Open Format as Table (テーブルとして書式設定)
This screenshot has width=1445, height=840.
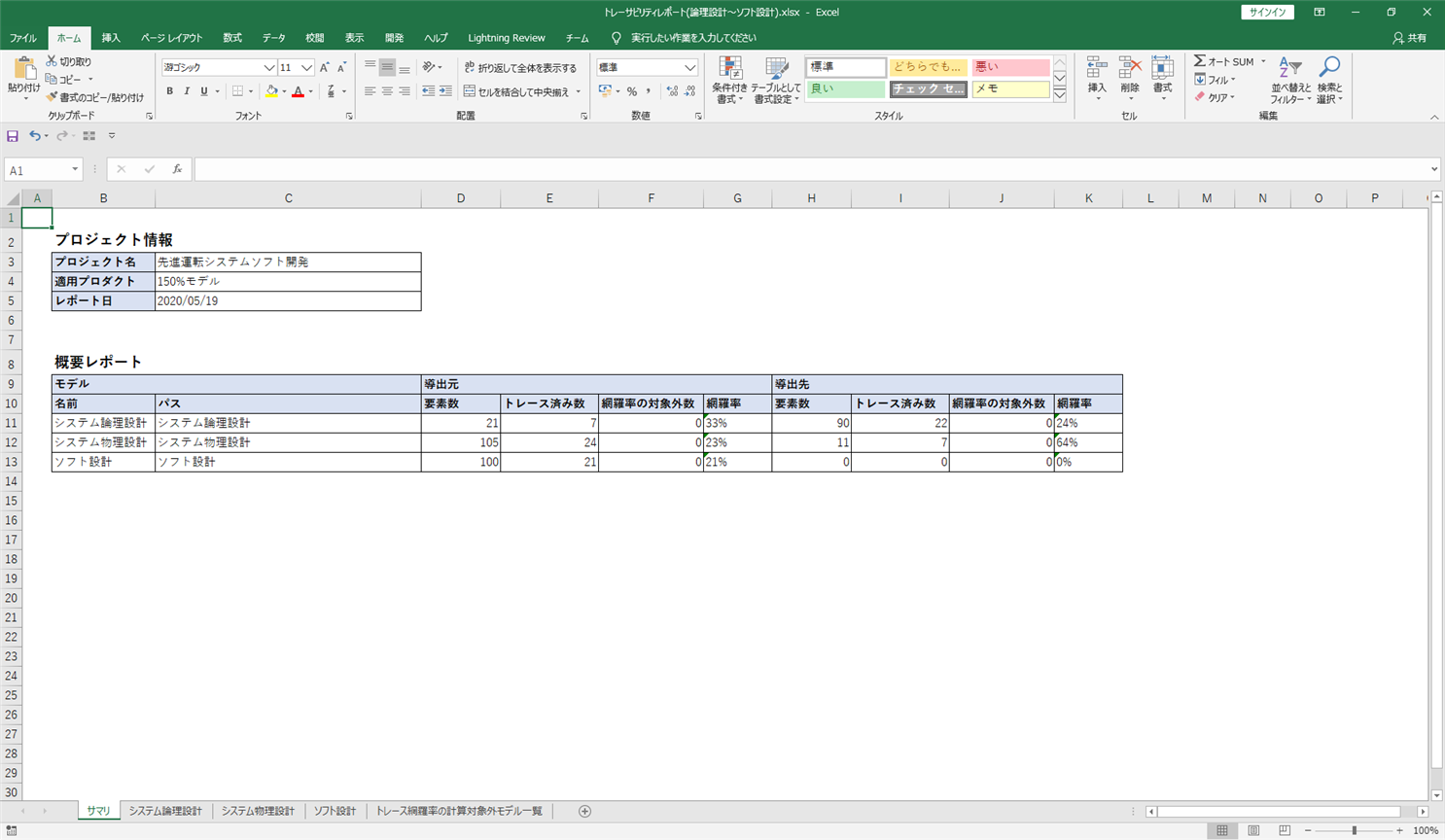click(x=777, y=81)
